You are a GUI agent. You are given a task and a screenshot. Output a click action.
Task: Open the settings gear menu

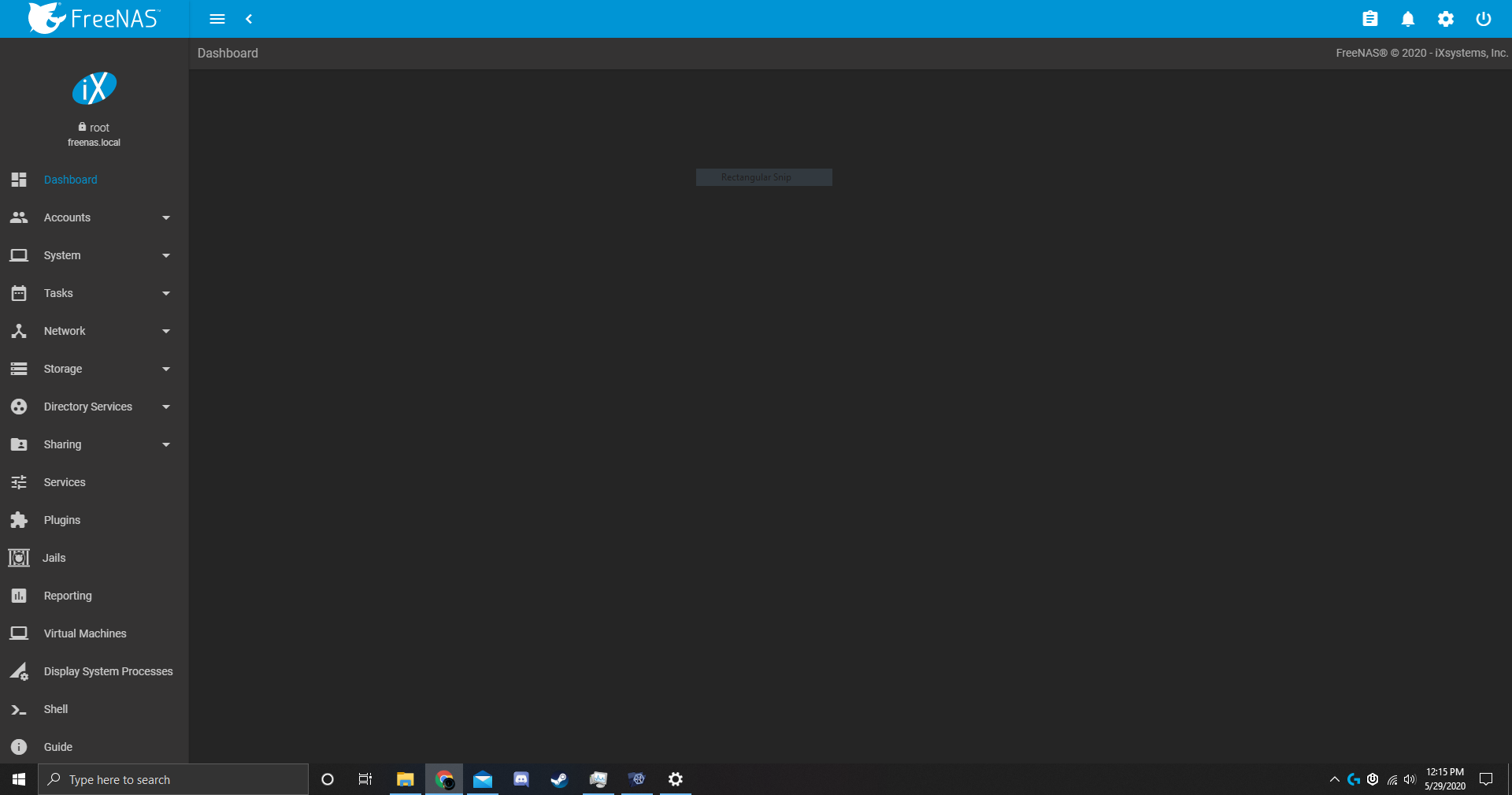click(1446, 19)
